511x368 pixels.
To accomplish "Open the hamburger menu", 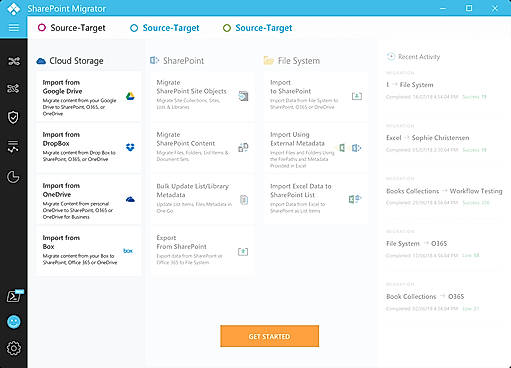I will click(x=14, y=28).
